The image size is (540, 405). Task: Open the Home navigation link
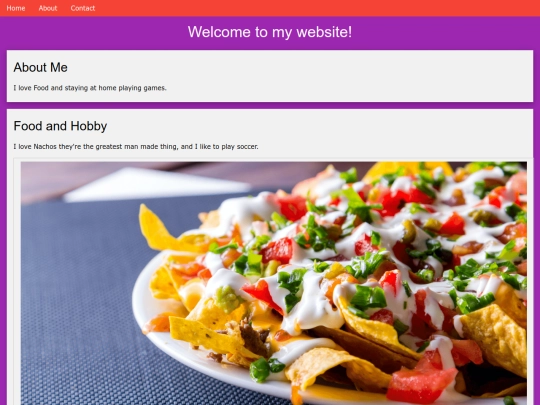(x=16, y=8)
